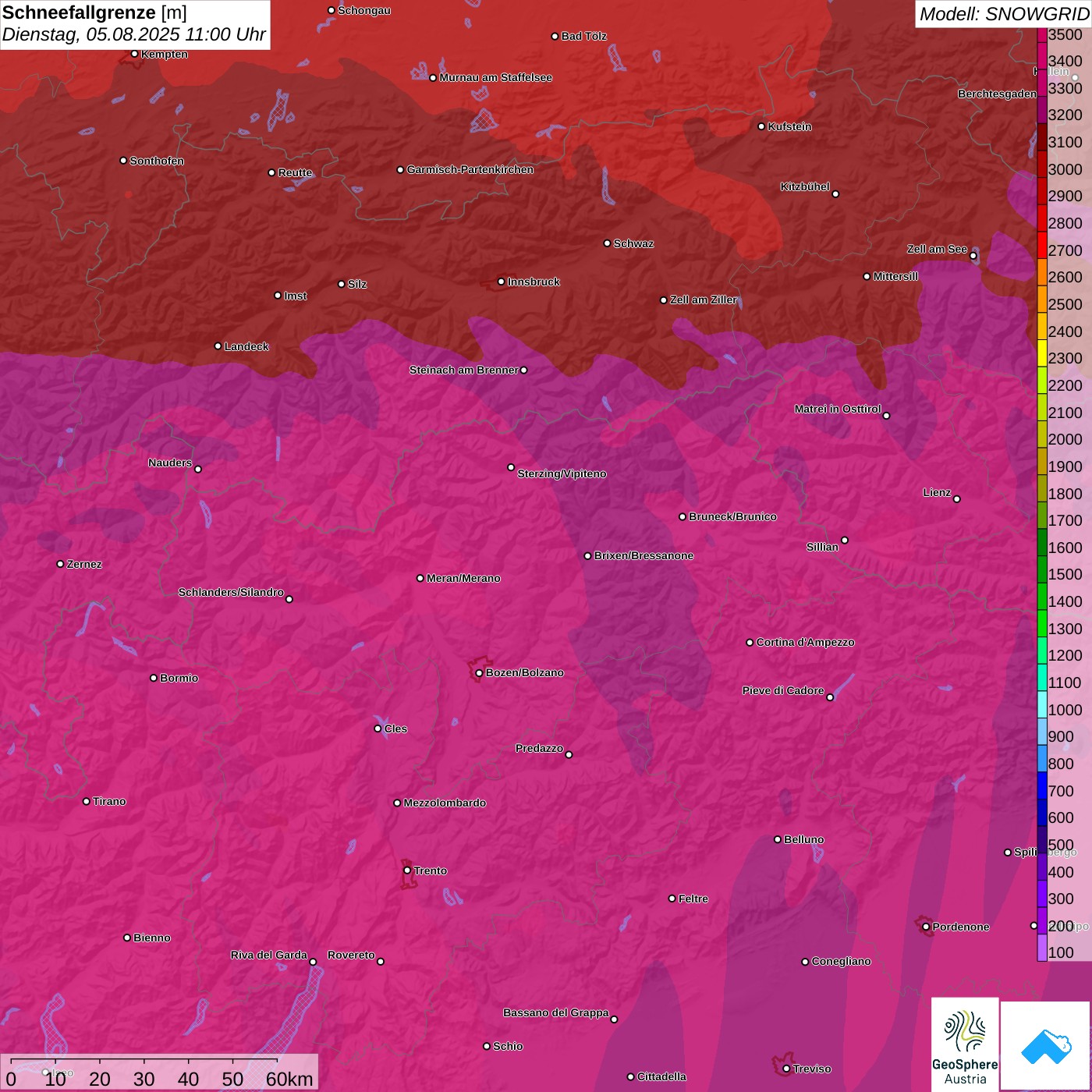The image size is (1092, 1092).
Task: Click the bright blue swatch near legend value 700
Action: point(1042,785)
